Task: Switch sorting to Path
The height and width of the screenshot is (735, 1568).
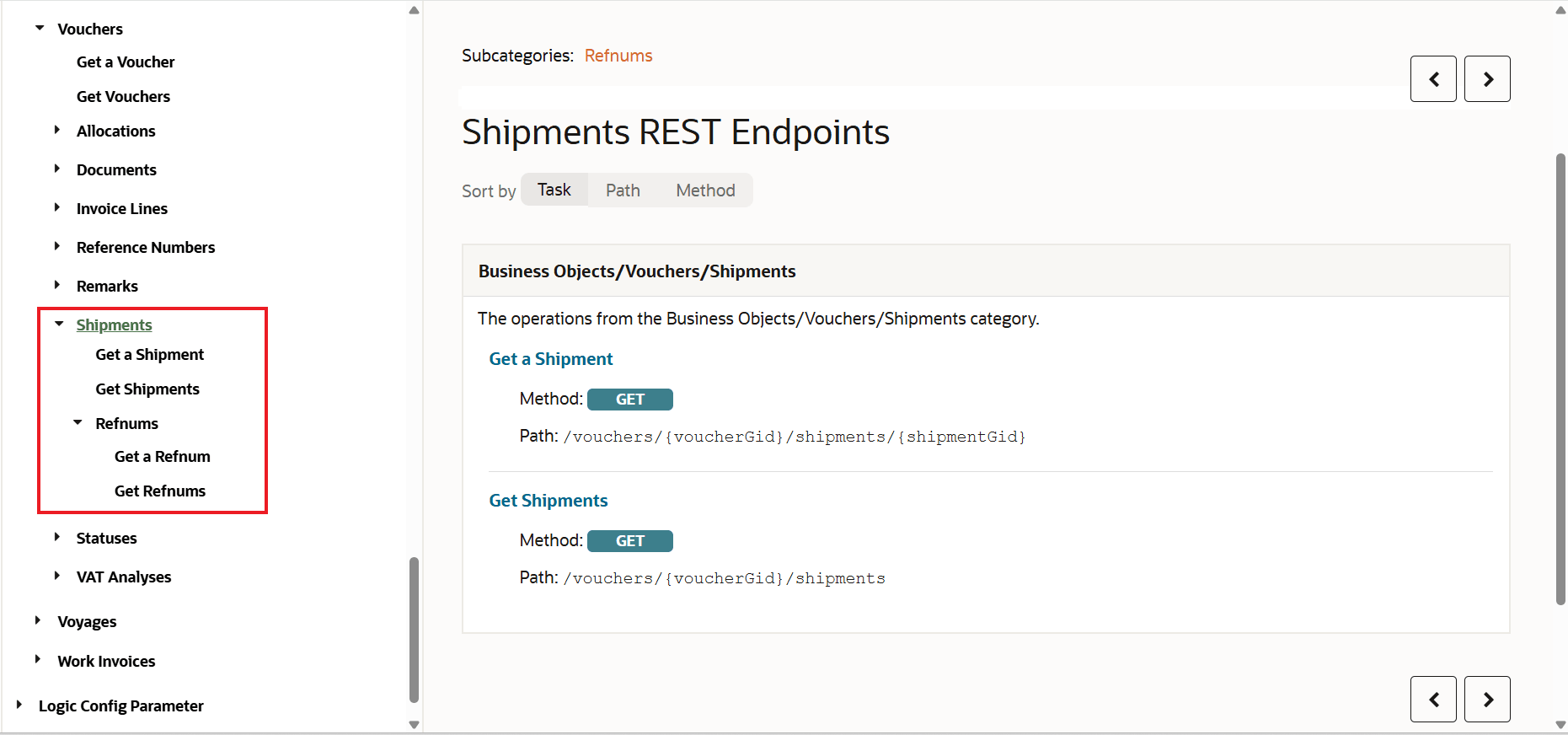Action: (622, 190)
